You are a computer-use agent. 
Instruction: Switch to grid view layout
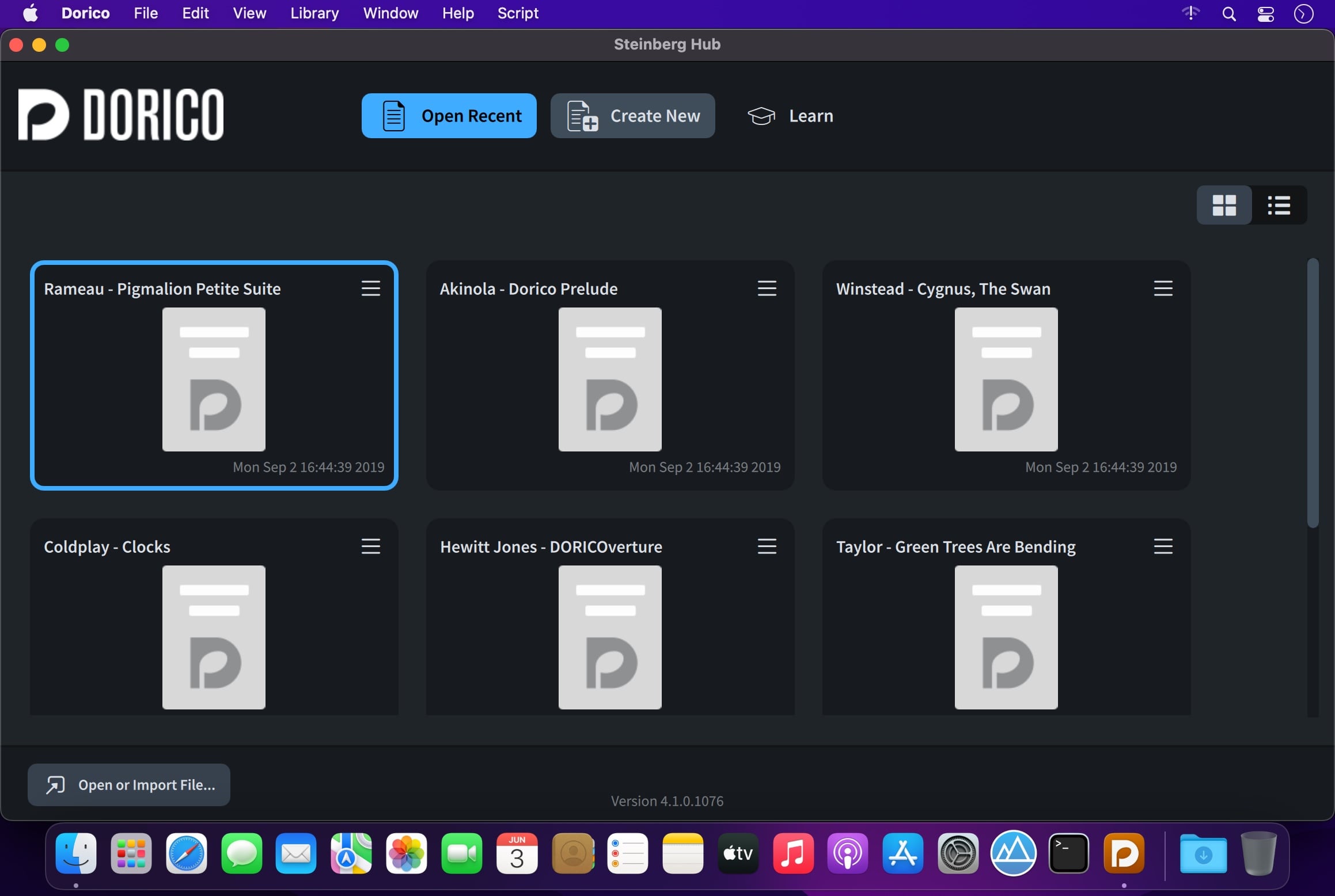coord(1224,205)
